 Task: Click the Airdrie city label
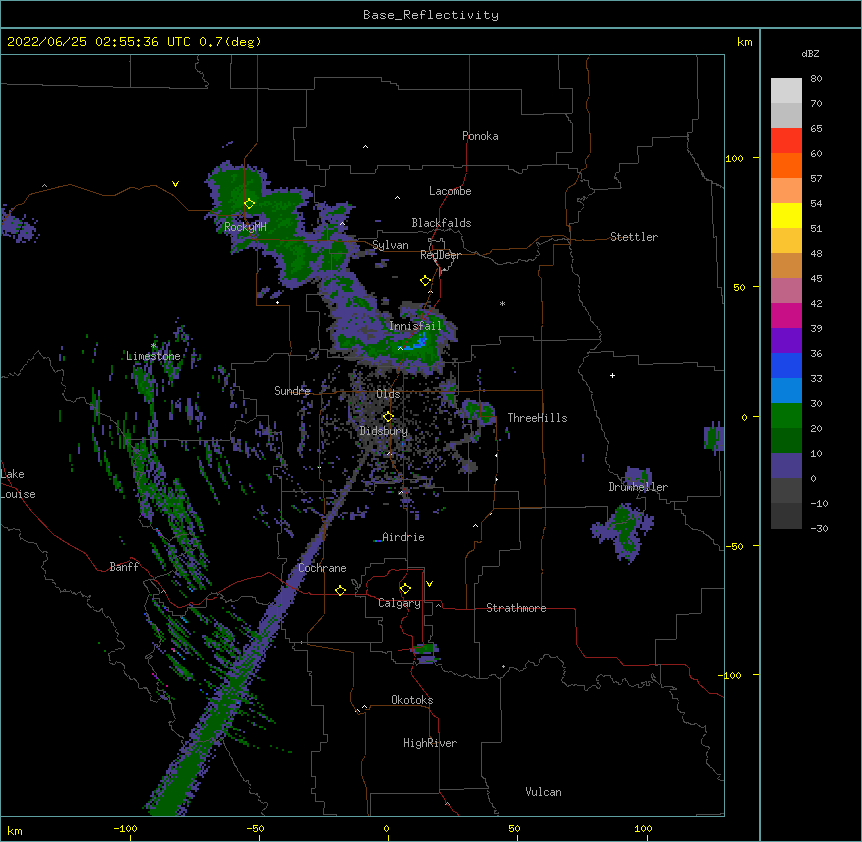coord(403,537)
